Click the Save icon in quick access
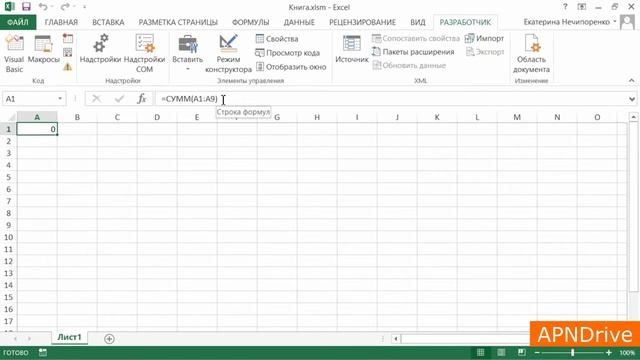 (26, 7)
